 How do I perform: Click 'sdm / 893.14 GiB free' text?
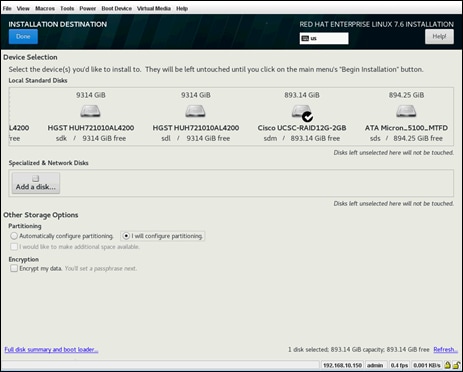pos(302,138)
